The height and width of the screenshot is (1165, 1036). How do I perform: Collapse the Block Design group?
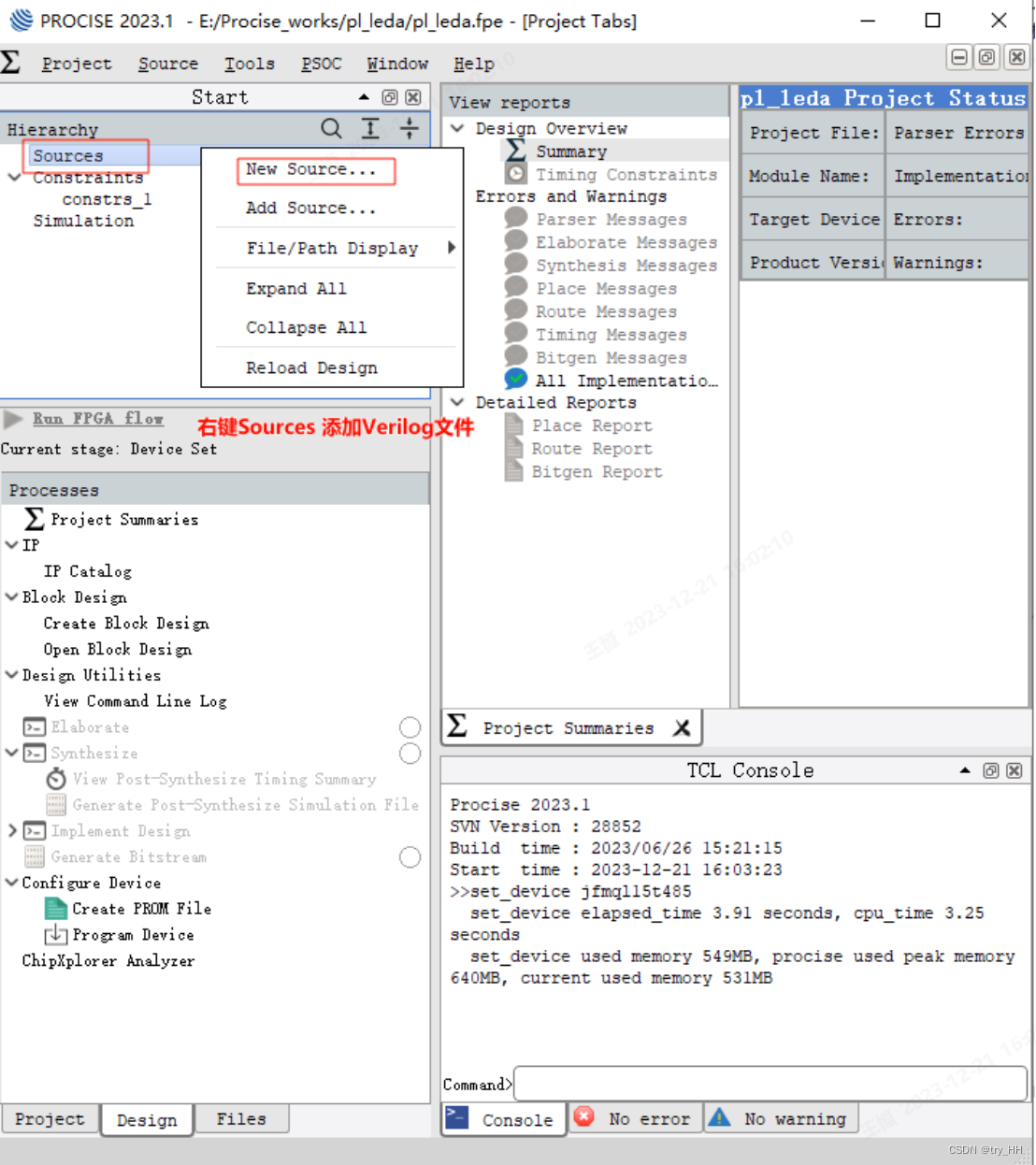(11, 597)
